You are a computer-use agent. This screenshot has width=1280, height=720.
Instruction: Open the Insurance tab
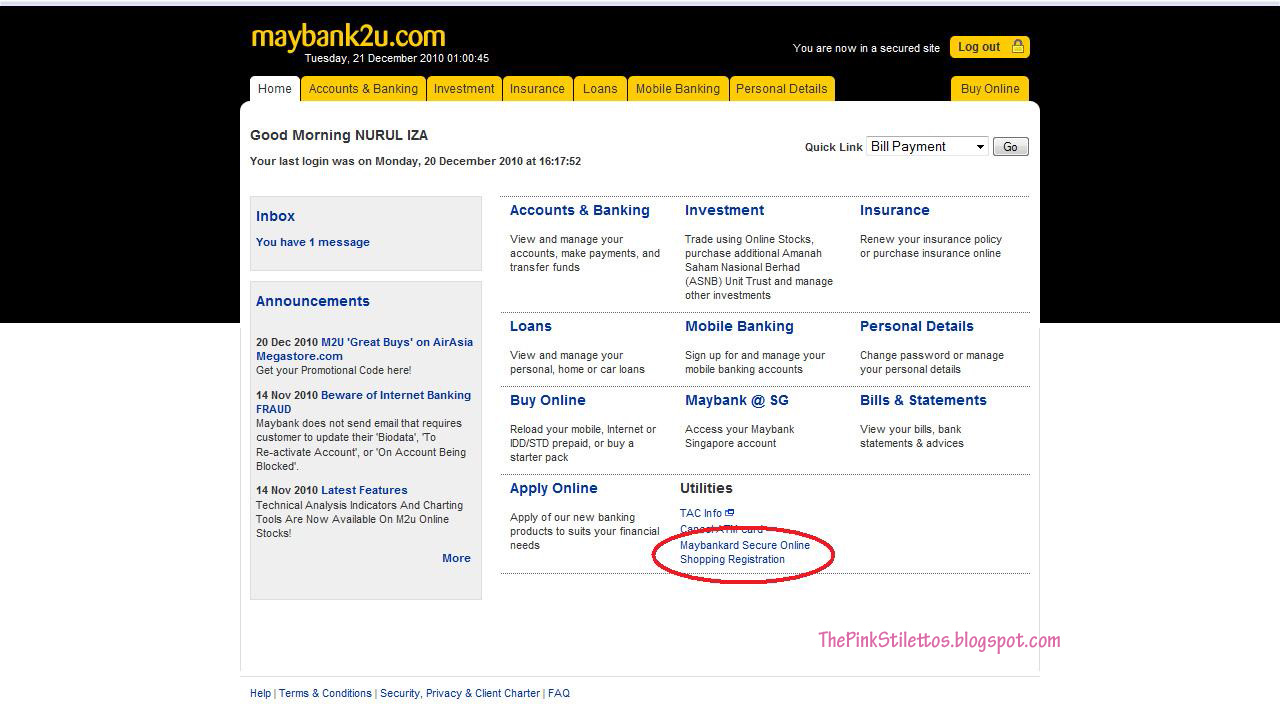[x=537, y=89]
